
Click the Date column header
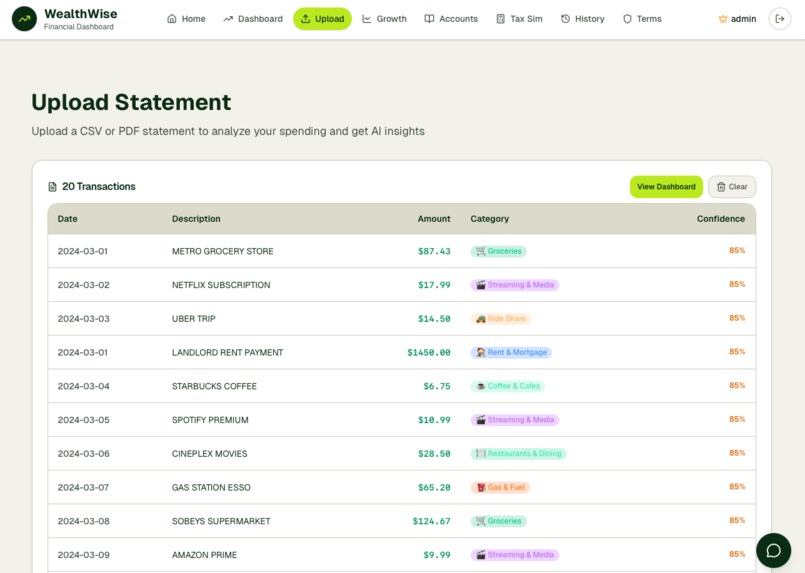point(67,219)
